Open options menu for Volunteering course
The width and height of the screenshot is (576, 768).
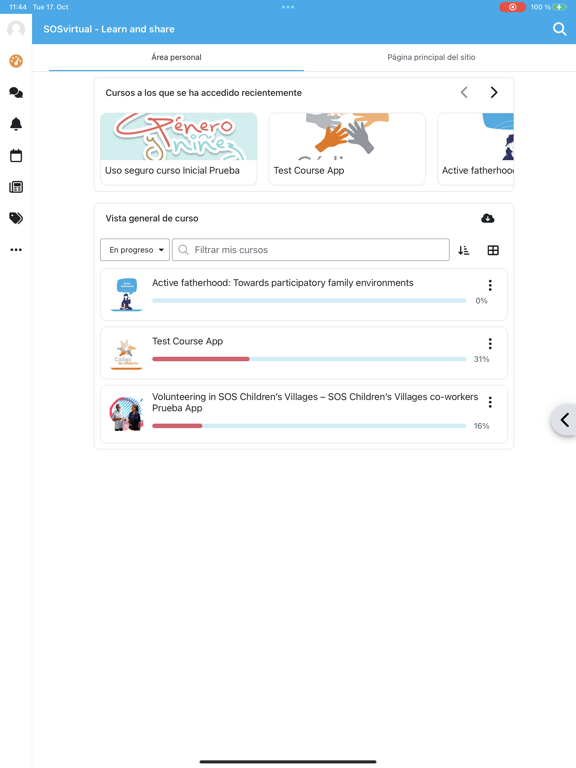point(490,402)
